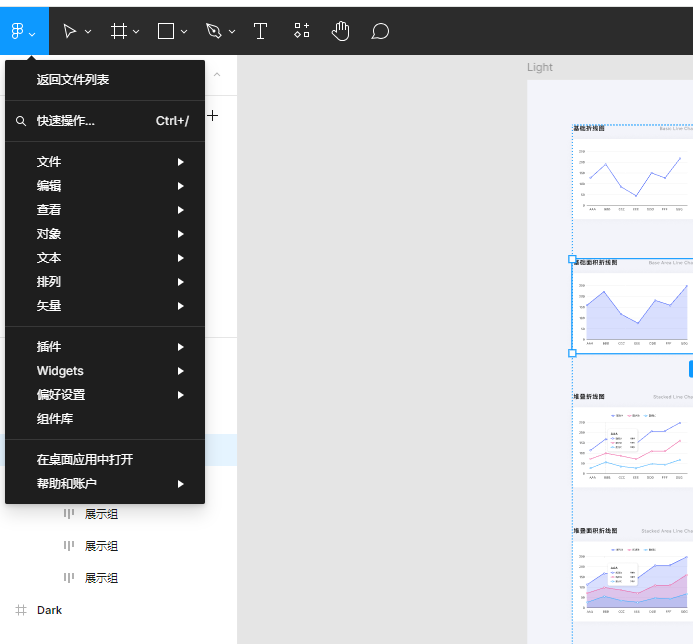This screenshot has height=644, width=693.
Task: Select the Frame tool
Action: (119, 31)
